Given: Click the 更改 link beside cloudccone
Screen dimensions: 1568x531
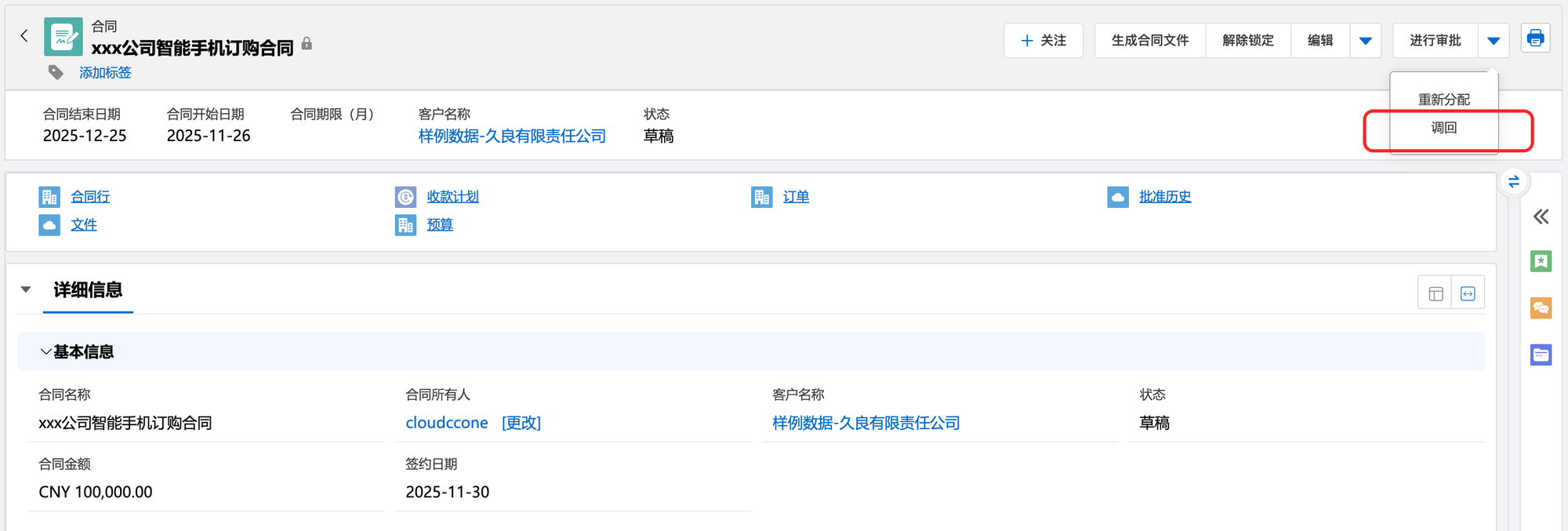Looking at the screenshot, I should [521, 423].
